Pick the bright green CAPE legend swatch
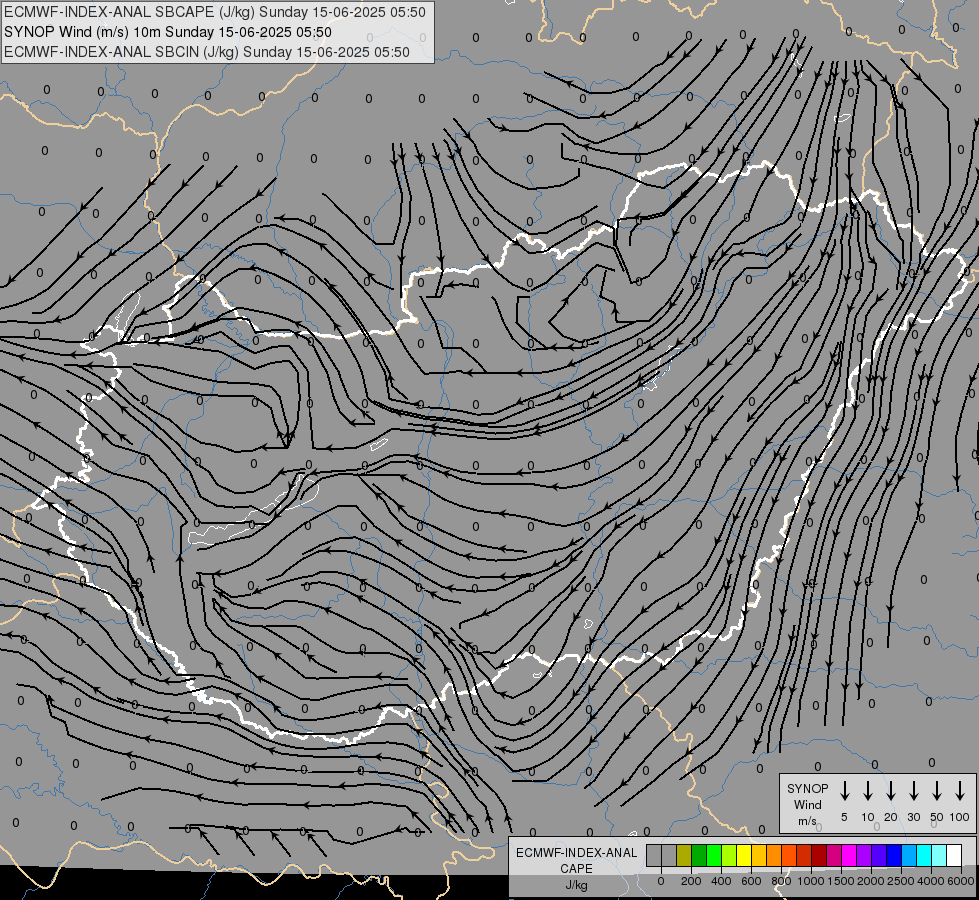 tap(714, 855)
